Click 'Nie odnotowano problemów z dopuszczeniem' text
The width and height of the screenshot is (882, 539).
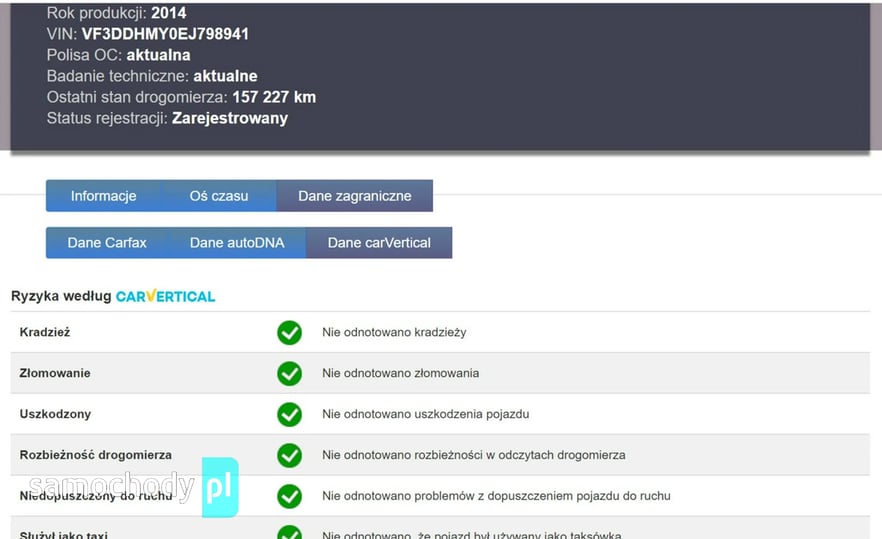pos(496,496)
